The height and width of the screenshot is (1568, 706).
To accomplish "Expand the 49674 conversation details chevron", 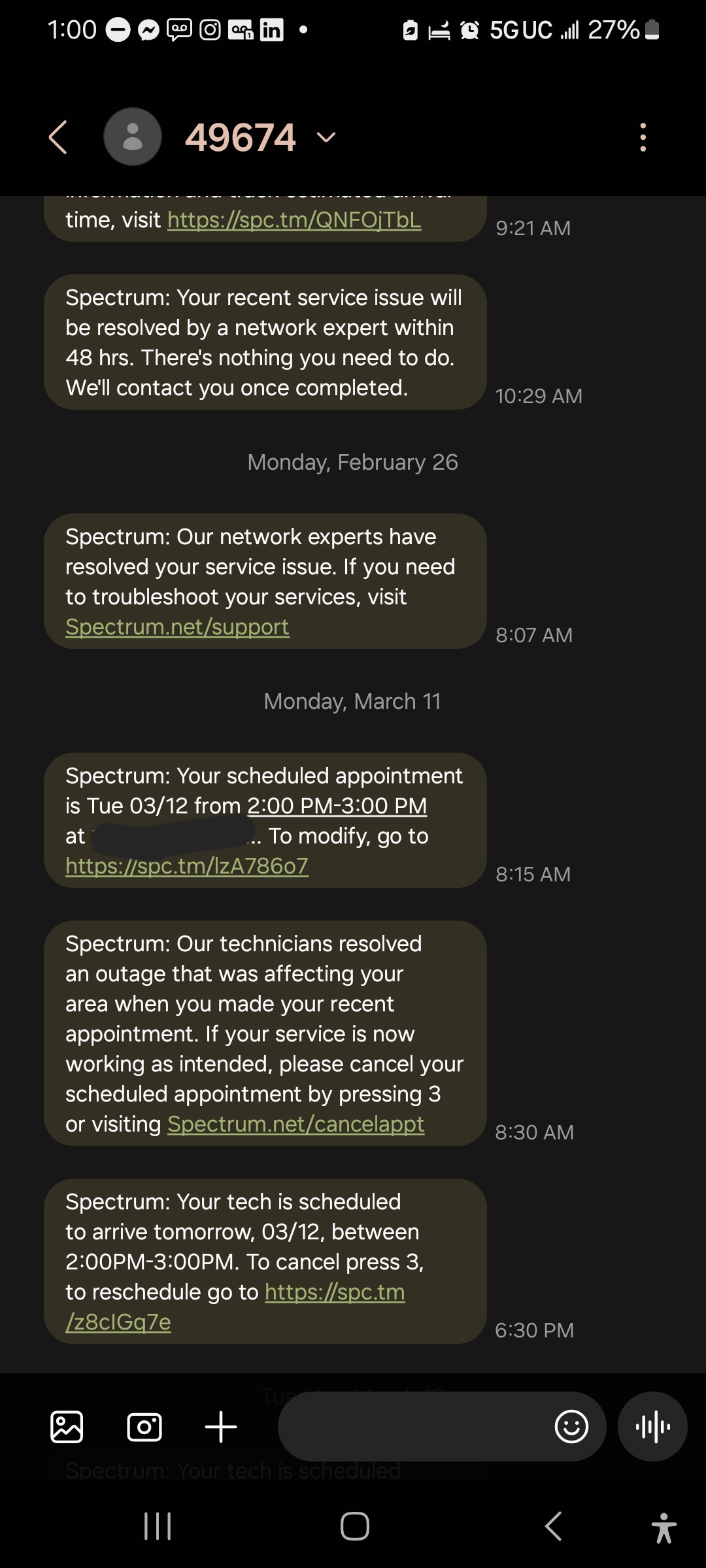I will 326,137.
